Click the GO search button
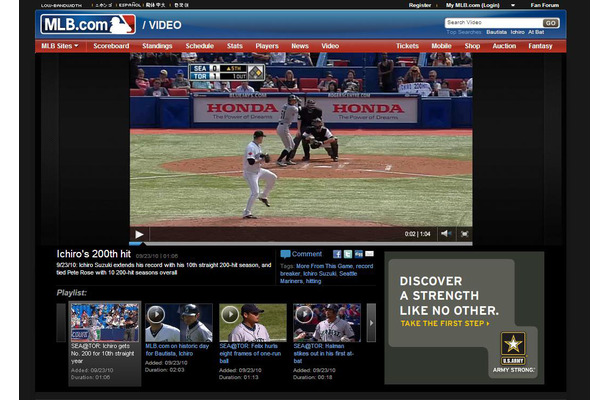610x400 pixels. pos(550,23)
